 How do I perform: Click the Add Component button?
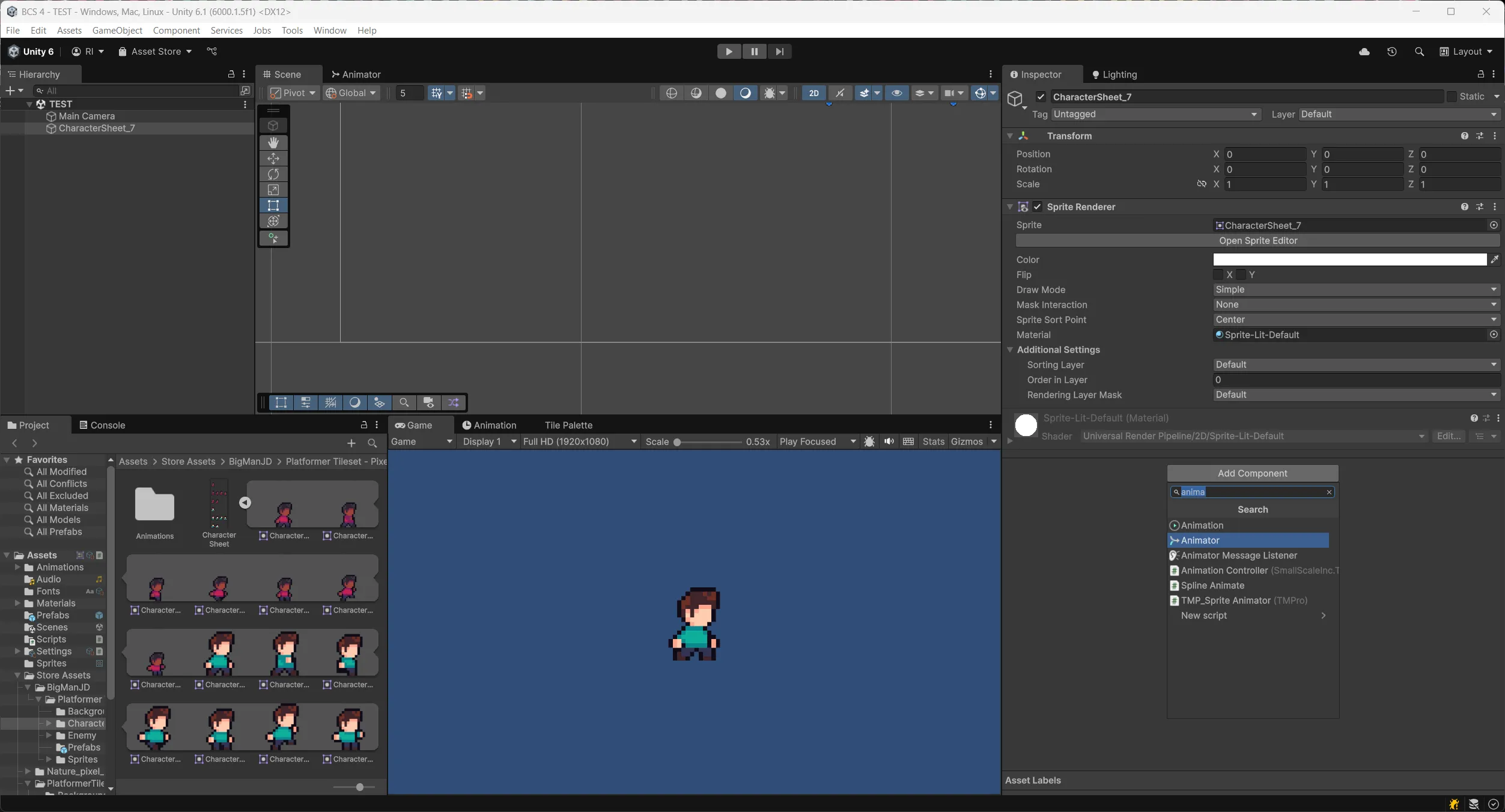[x=1253, y=473]
